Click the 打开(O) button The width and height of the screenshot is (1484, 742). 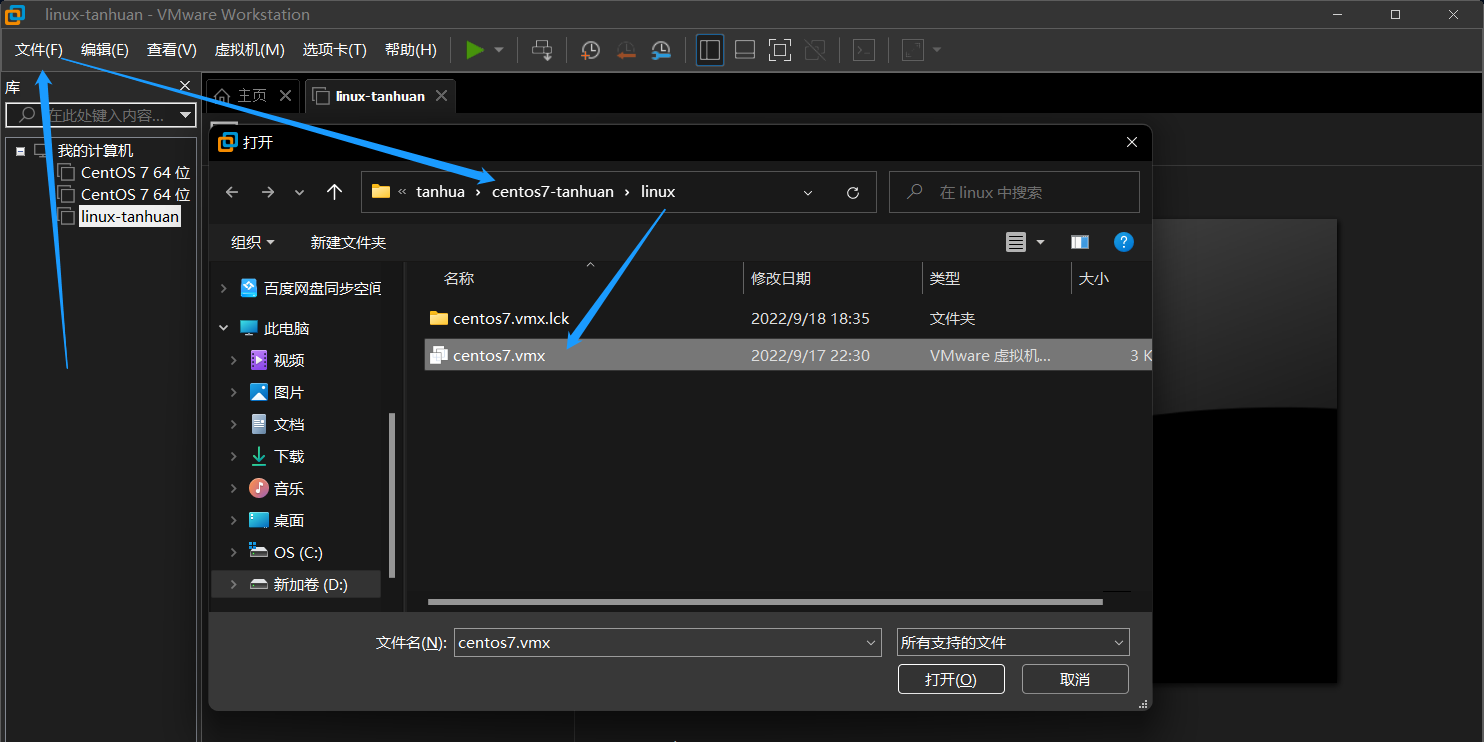pos(951,679)
